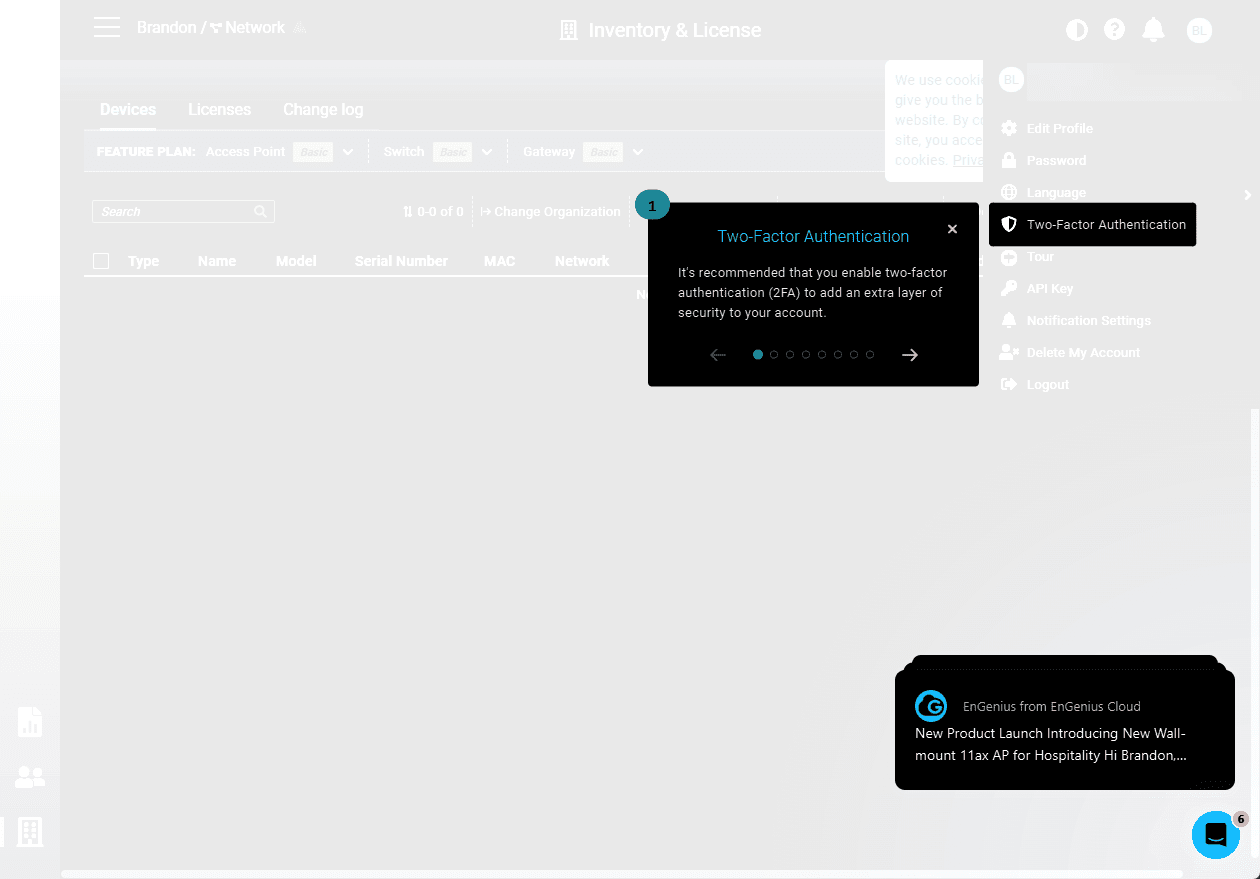This screenshot has width=1260, height=879.
Task: Click the building icon beside Inventory & License
Action: (x=569, y=31)
